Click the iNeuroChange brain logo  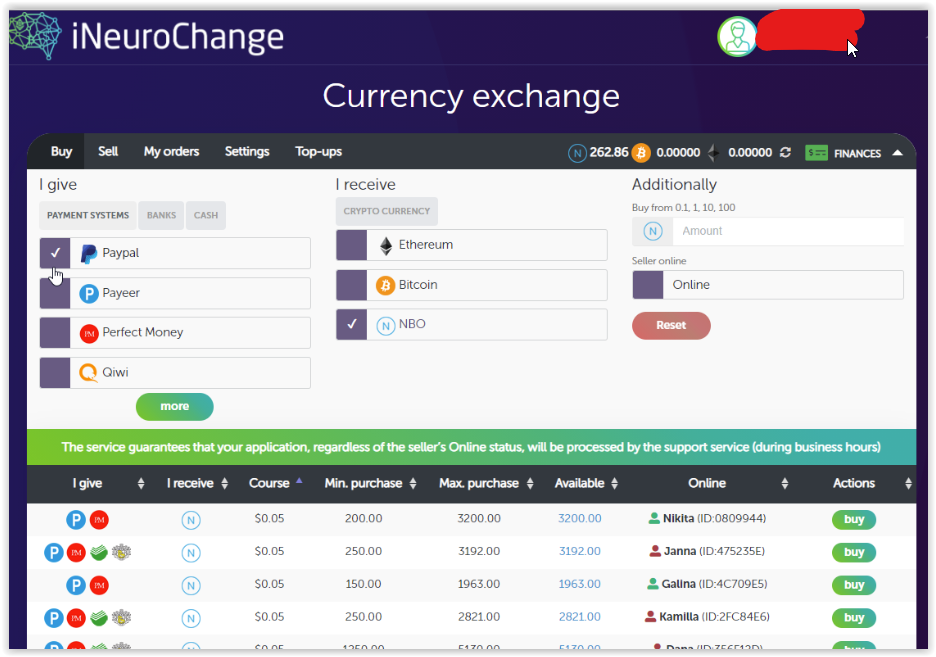coord(35,36)
